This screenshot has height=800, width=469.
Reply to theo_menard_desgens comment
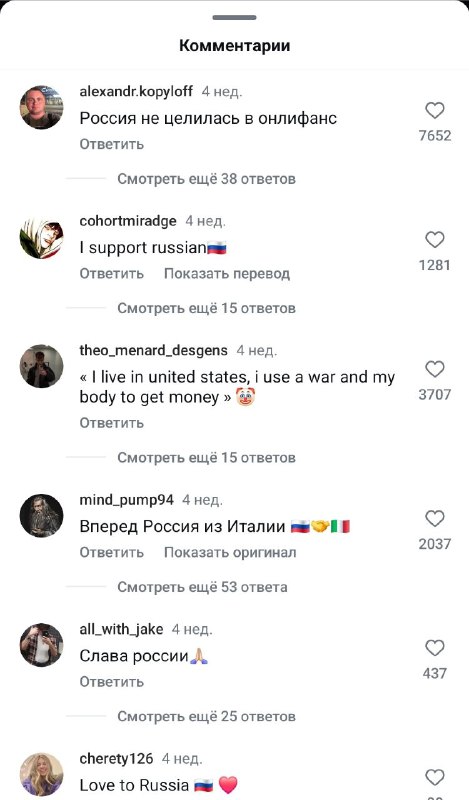[112, 423]
